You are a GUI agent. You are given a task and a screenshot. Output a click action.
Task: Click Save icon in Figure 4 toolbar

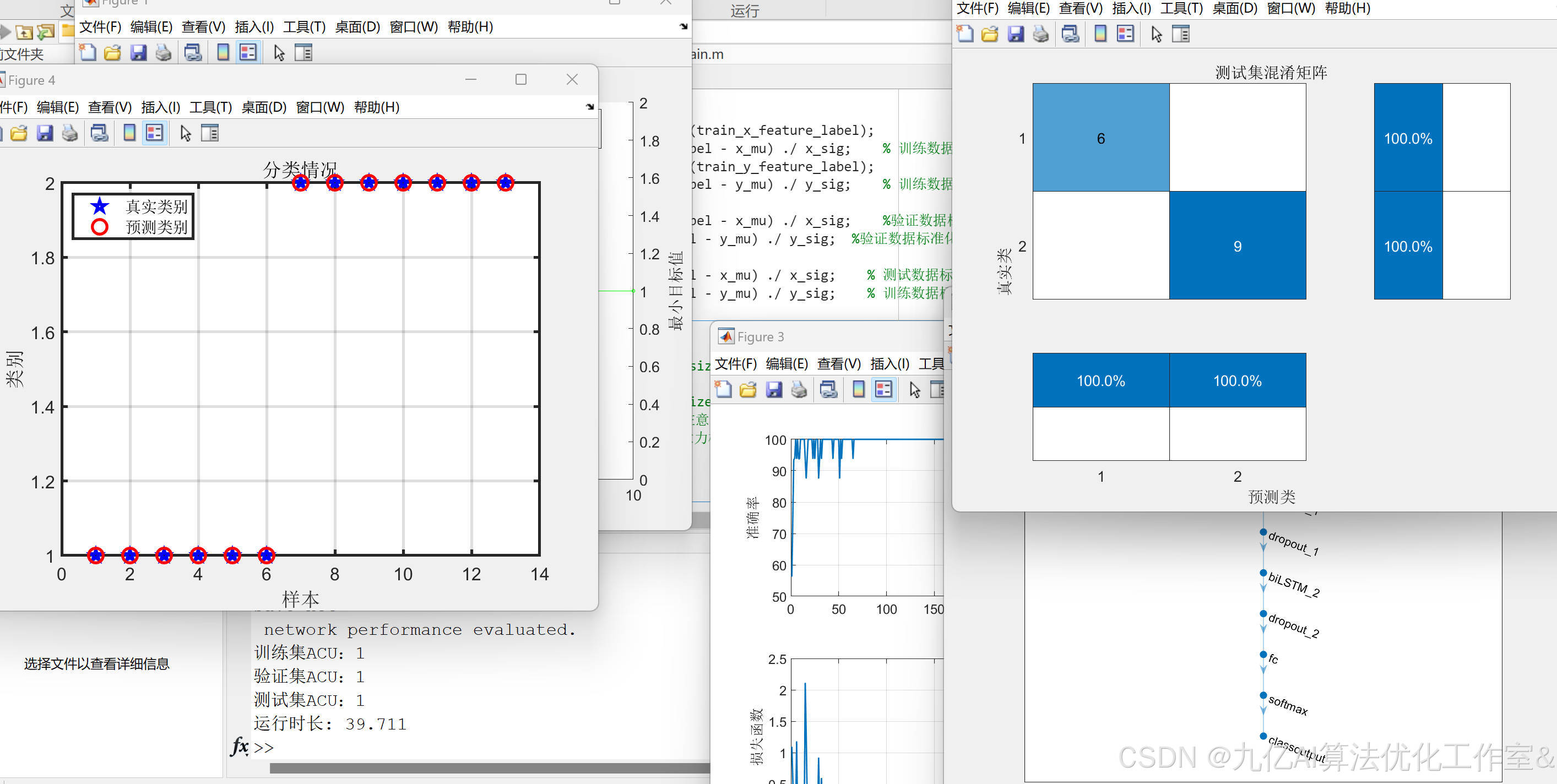pyautogui.click(x=45, y=133)
